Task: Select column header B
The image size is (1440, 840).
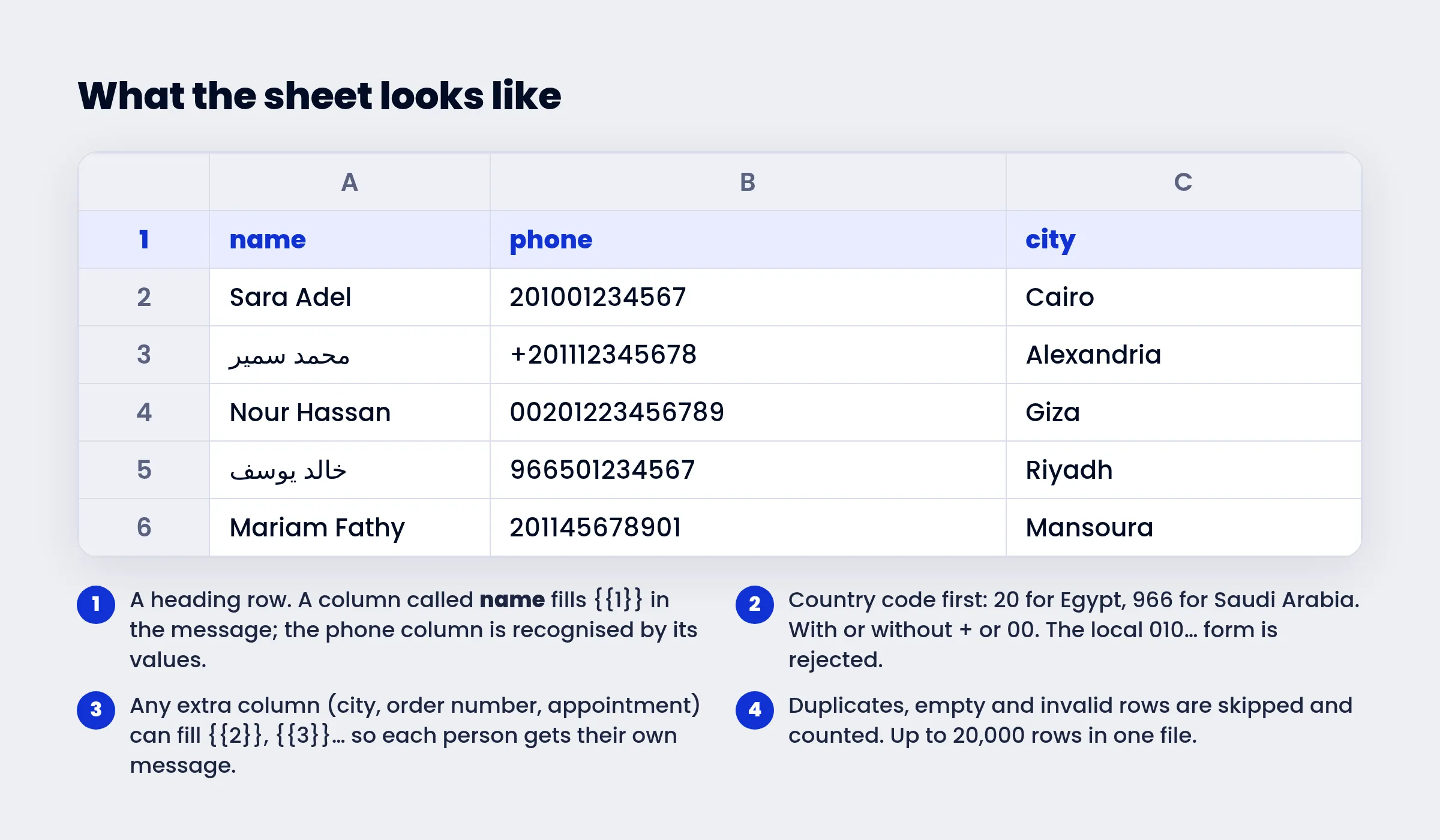Action: coord(748,182)
